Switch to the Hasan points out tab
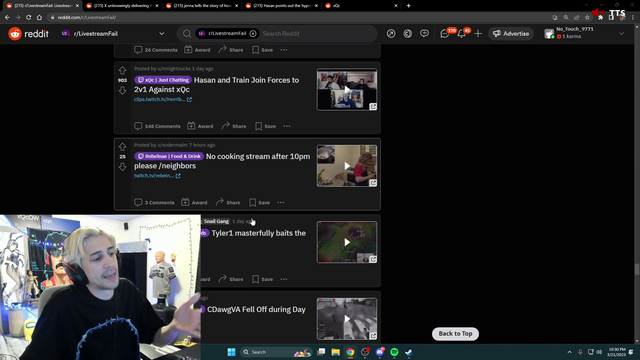 (282, 6)
